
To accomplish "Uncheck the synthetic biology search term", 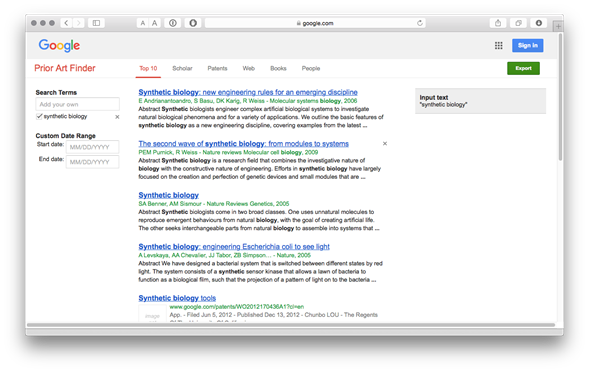I will [39, 116].
